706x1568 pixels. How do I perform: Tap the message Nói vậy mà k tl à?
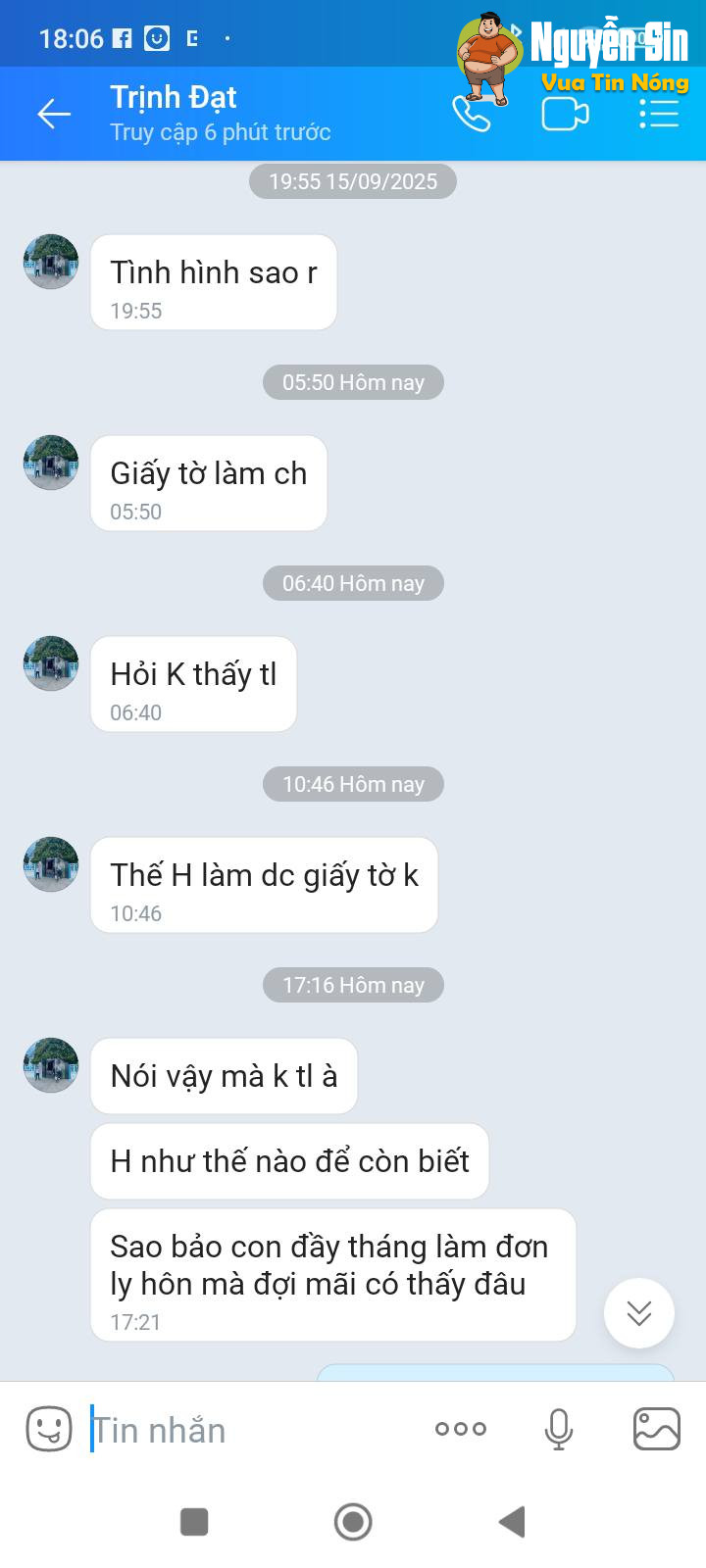[x=225, y=1076]
